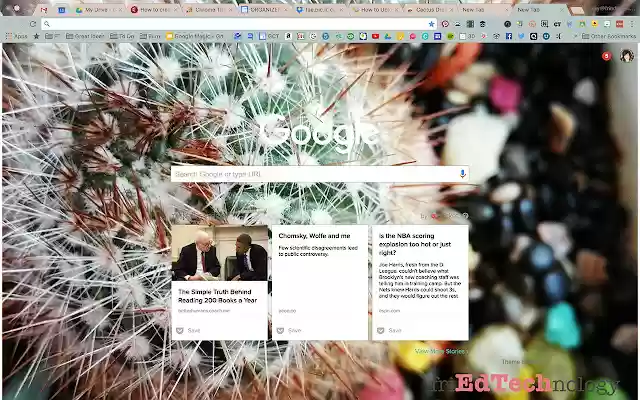The image size is (640, 400).
Task: Open the red notifications badge
Action: (607, 56)
